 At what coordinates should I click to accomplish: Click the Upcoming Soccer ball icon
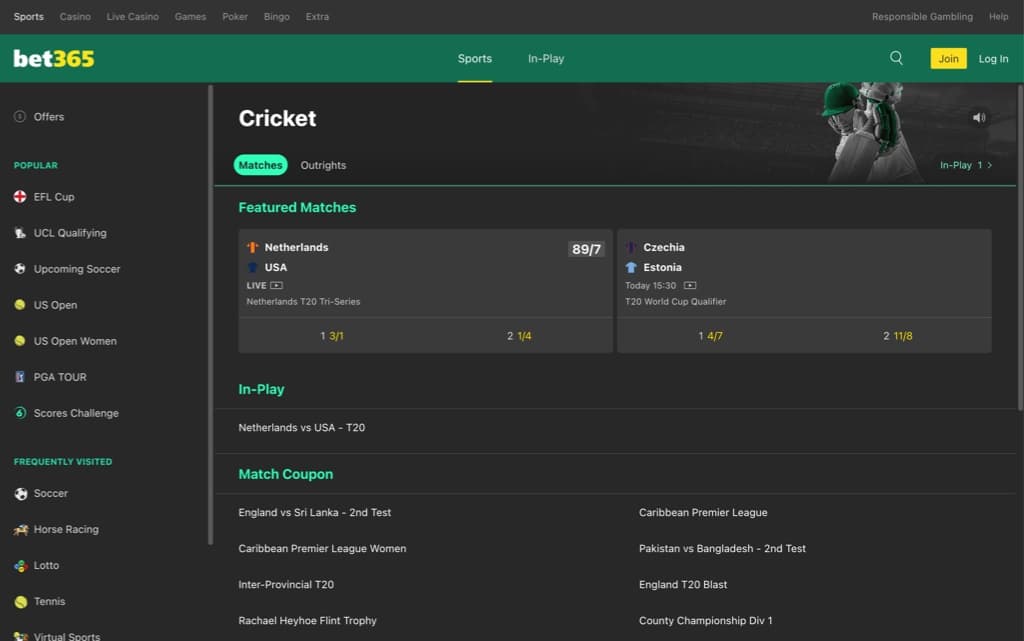coord(20,269)
